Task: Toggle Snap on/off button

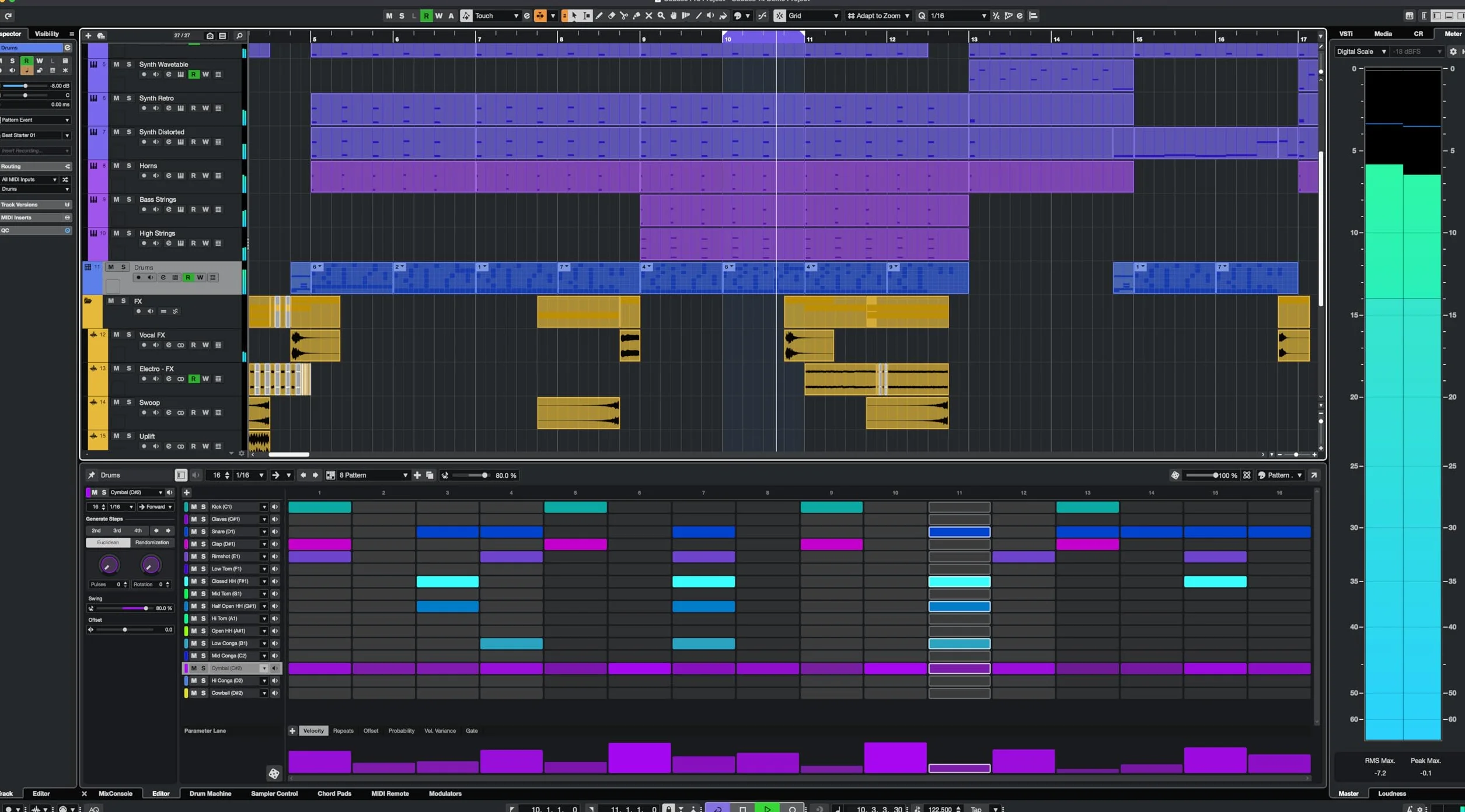Action: (x=779, y=16)
